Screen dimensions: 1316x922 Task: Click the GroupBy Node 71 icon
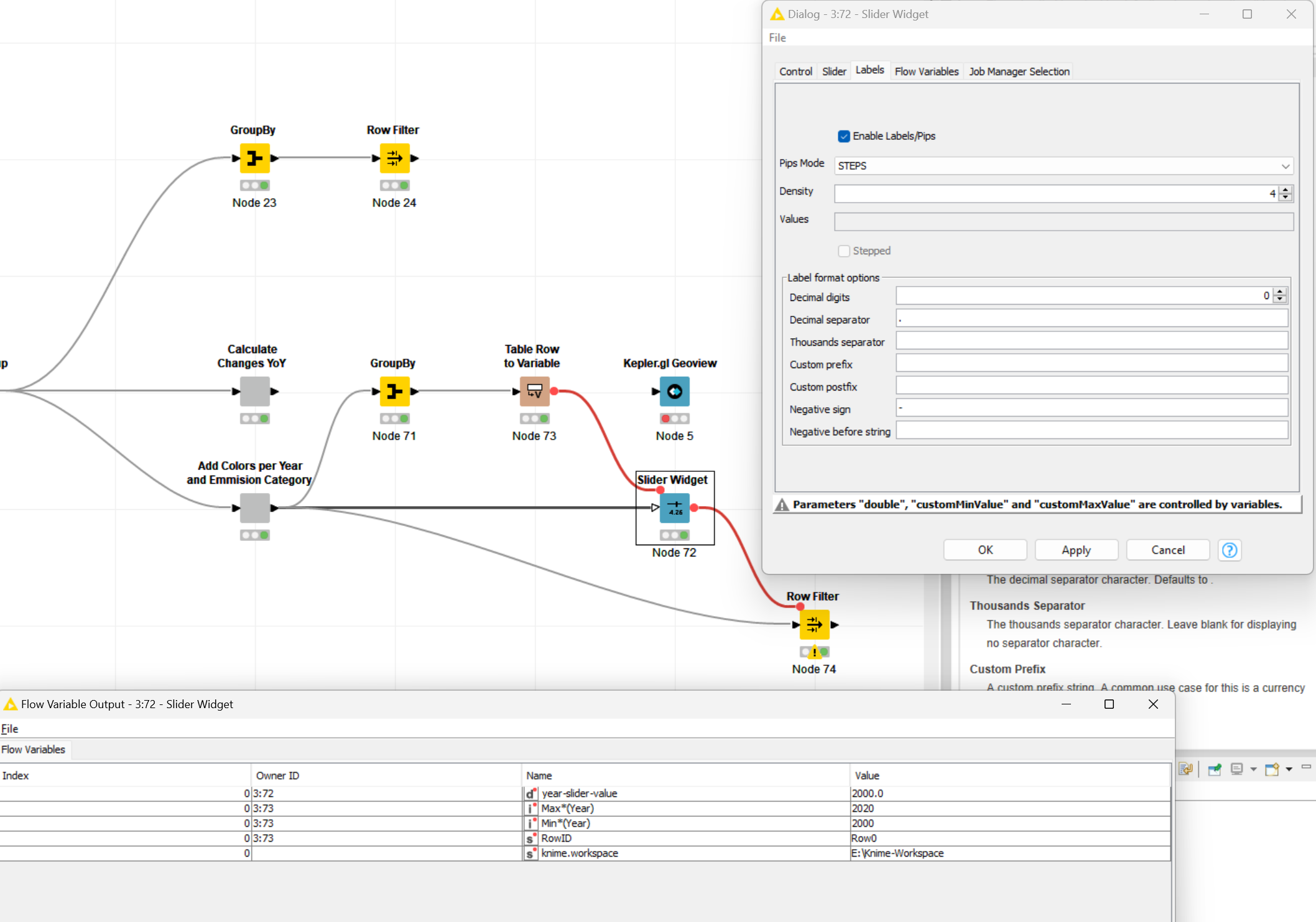click(395, 392)
